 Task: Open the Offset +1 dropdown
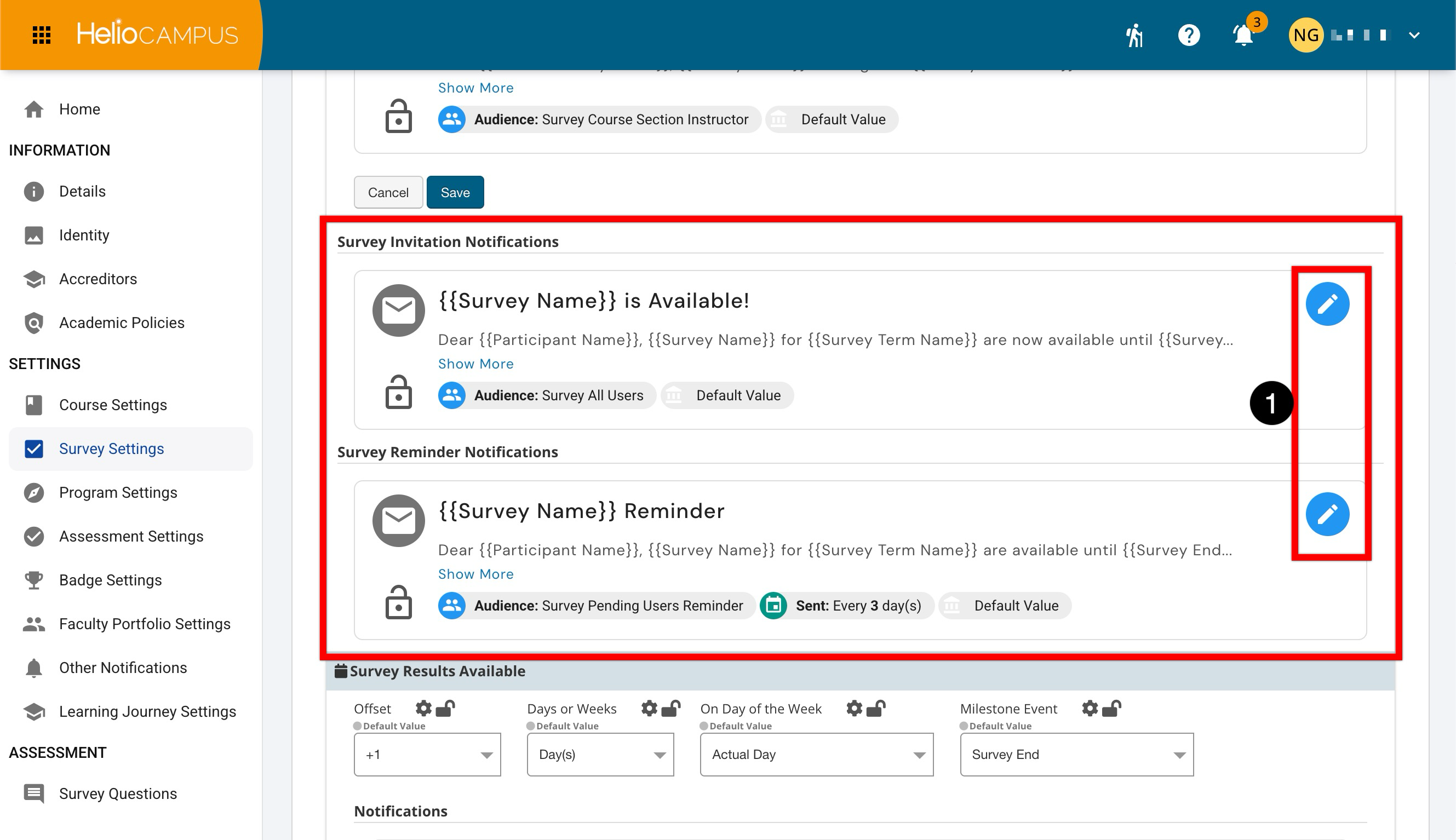click(x=427, y=755)
